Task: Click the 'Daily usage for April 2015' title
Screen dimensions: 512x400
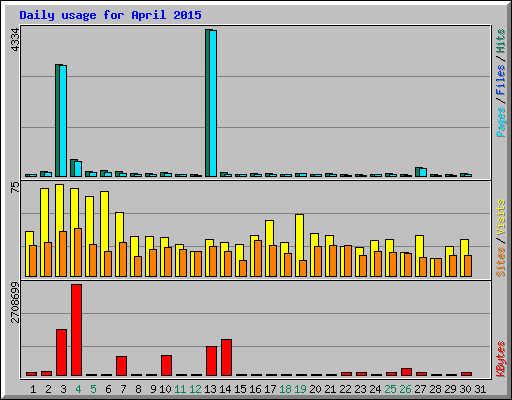Action: click(x=110, y=15)
